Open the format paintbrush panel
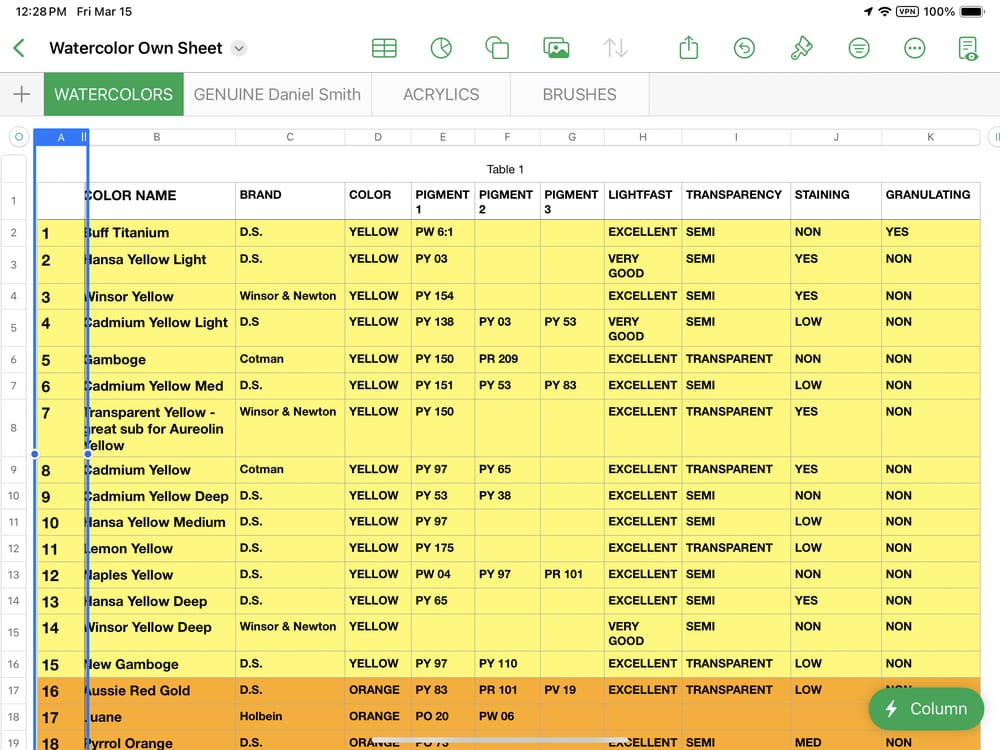The image size is (1000, 750). coord(802,48)
